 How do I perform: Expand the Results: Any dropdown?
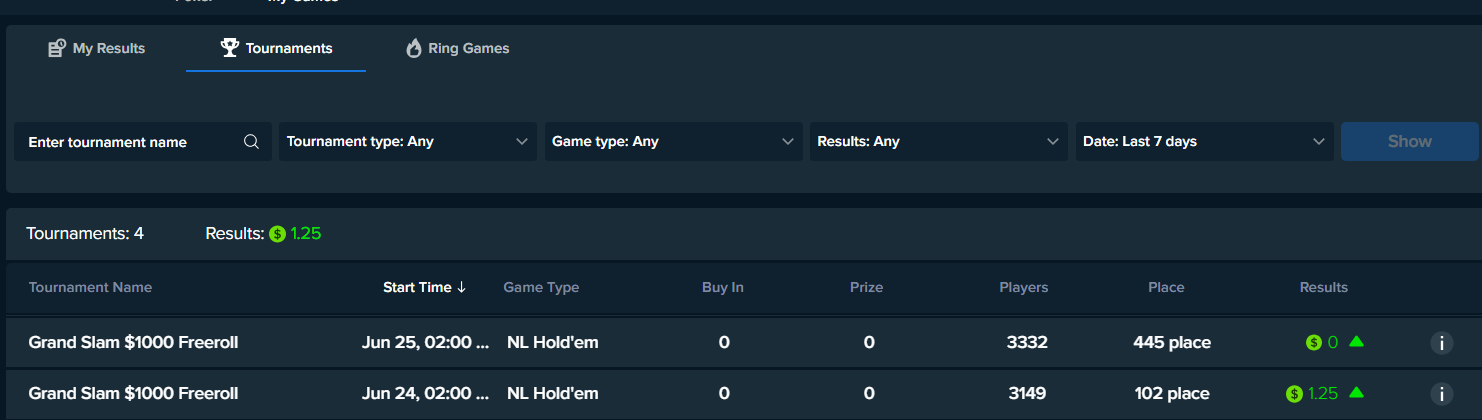939,142
